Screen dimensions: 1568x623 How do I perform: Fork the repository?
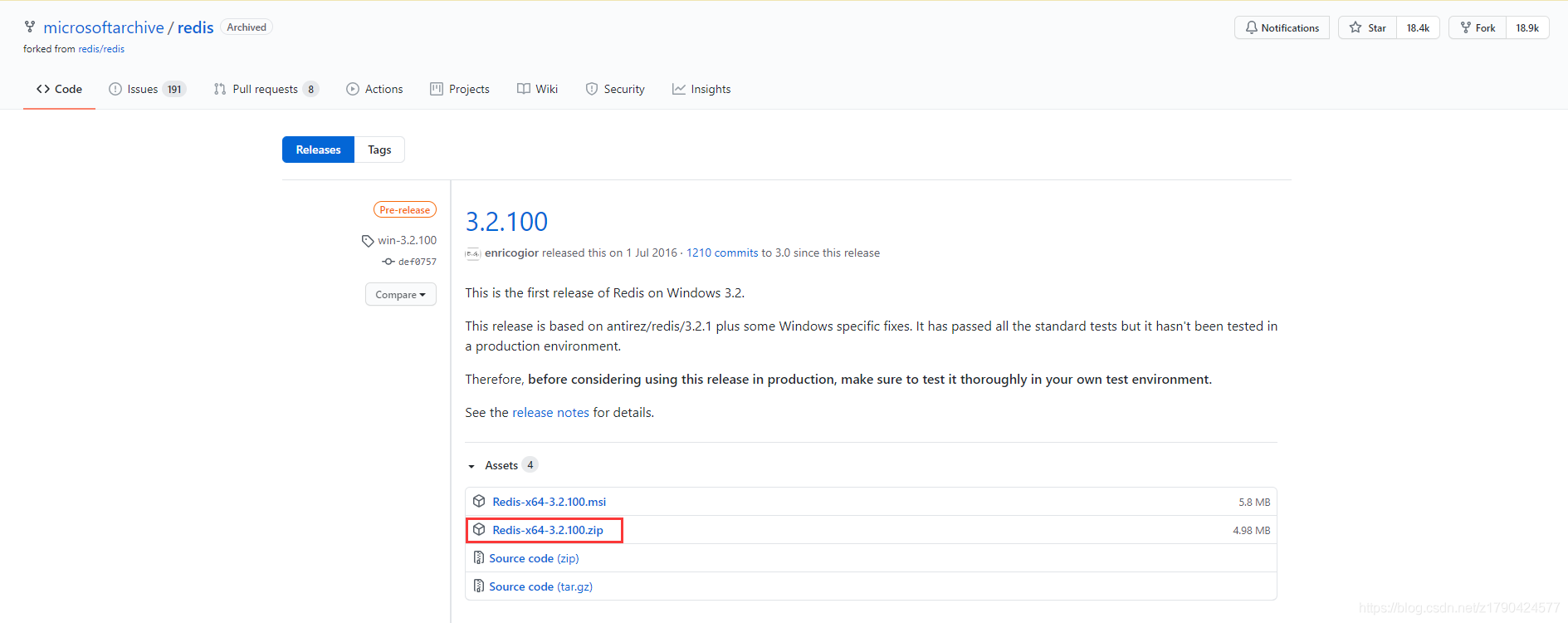click(x=1478, y=27)
